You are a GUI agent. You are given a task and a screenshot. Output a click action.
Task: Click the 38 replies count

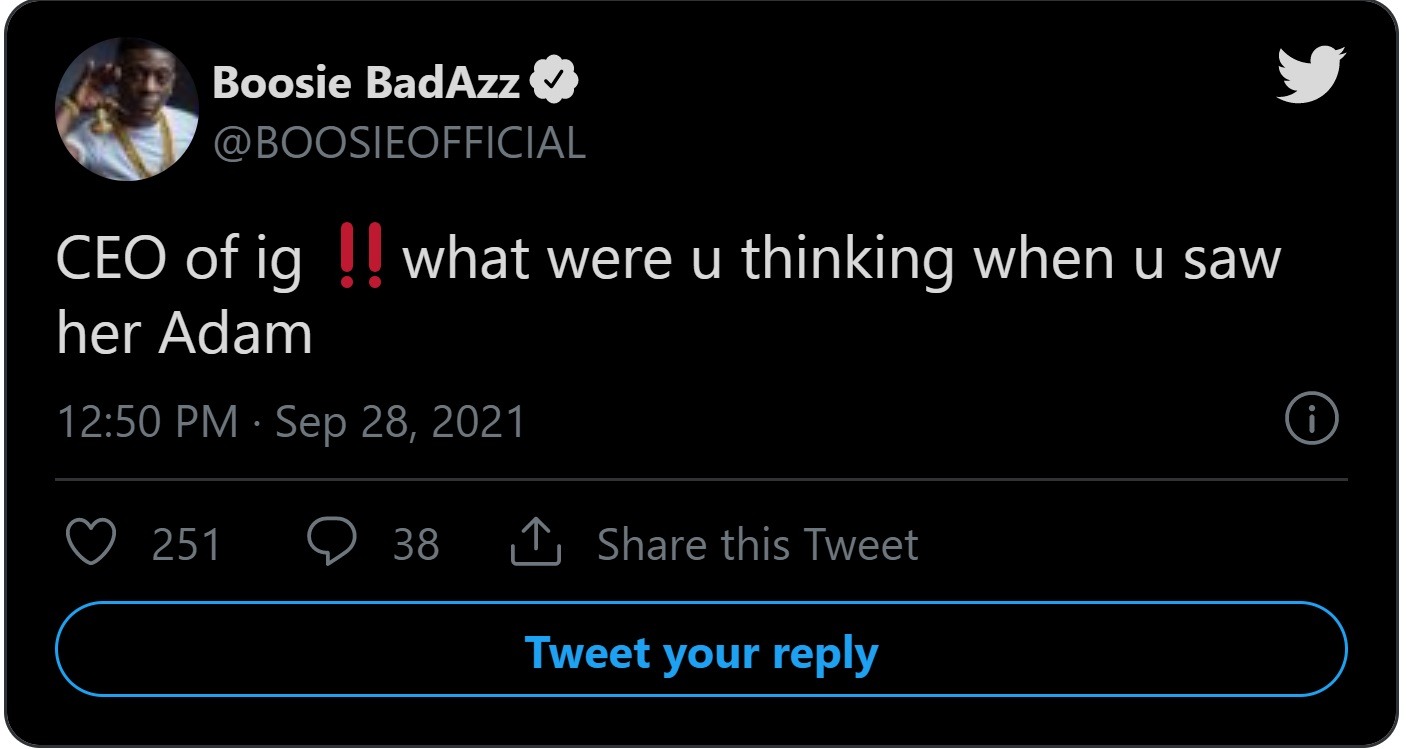tap(416, 545)
